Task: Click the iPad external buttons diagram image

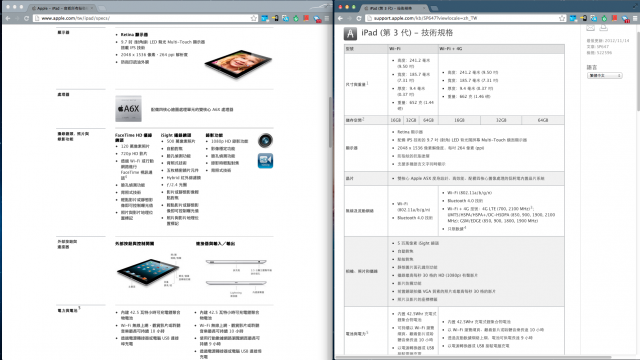Action: point(153,270)
